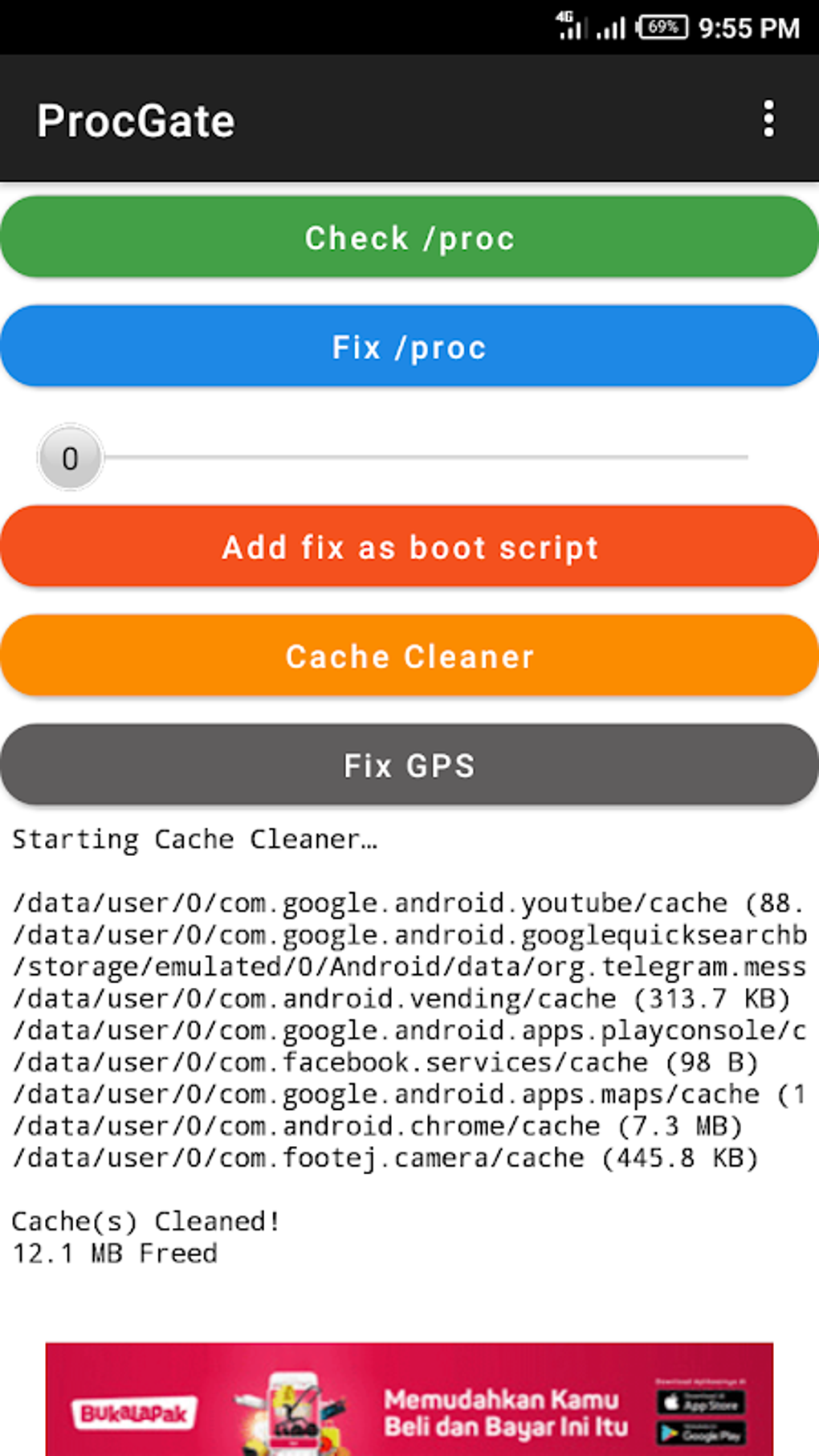Tap the second SIM signal bars icon
This screenshot has width=819, height=1456.
pyautogui.click(x=611, y=30)
